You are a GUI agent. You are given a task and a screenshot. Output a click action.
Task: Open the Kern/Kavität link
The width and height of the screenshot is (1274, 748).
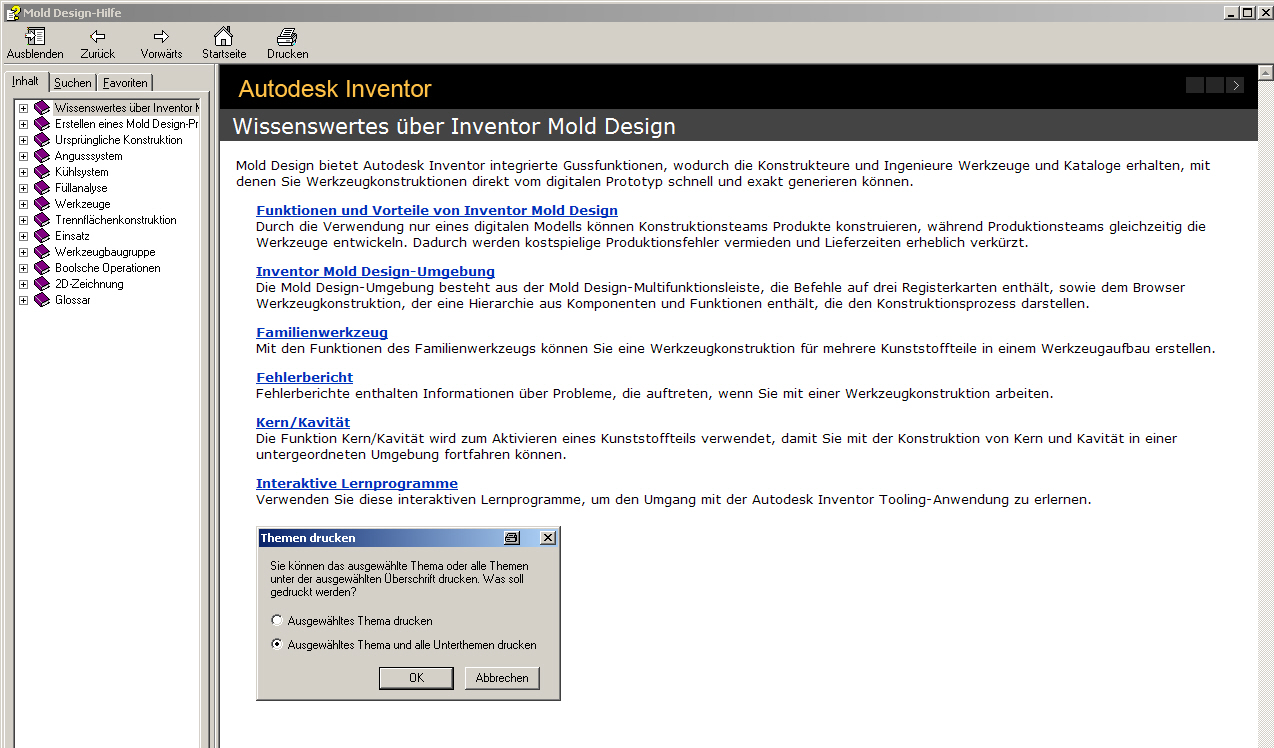[x=303, y=423]
